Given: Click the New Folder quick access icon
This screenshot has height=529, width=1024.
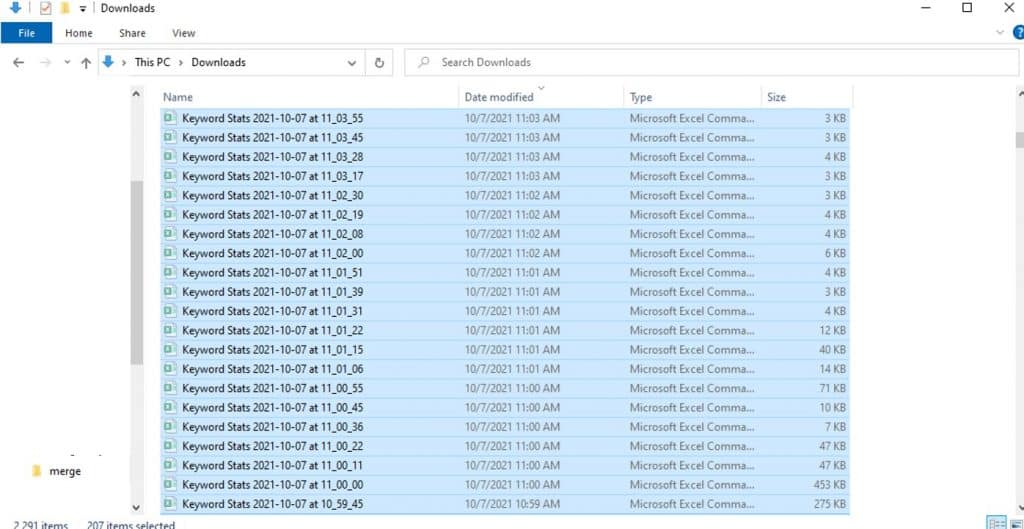Looking at the screenshot, I should [x=64, y=8].
